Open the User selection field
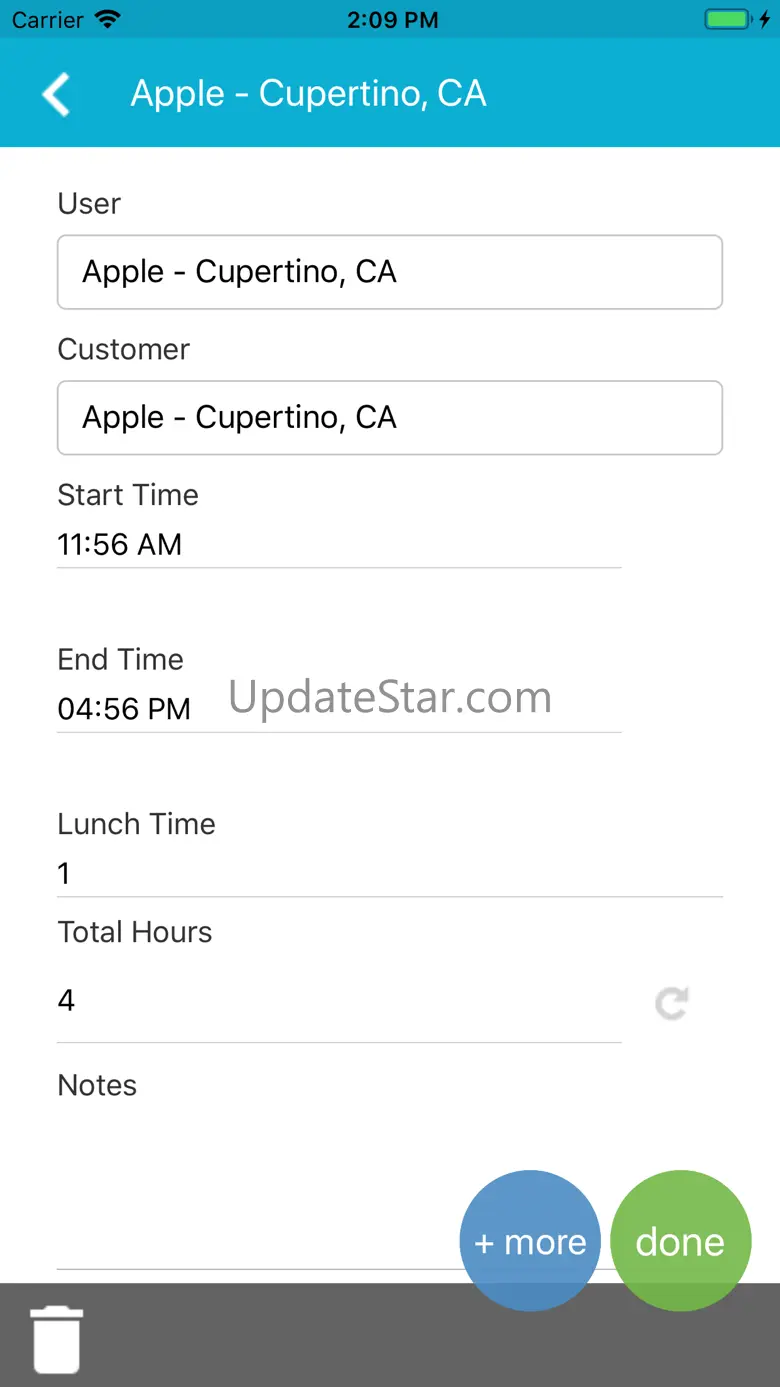This screenshot has width=780, height=1387. click(x=389, y=272)
